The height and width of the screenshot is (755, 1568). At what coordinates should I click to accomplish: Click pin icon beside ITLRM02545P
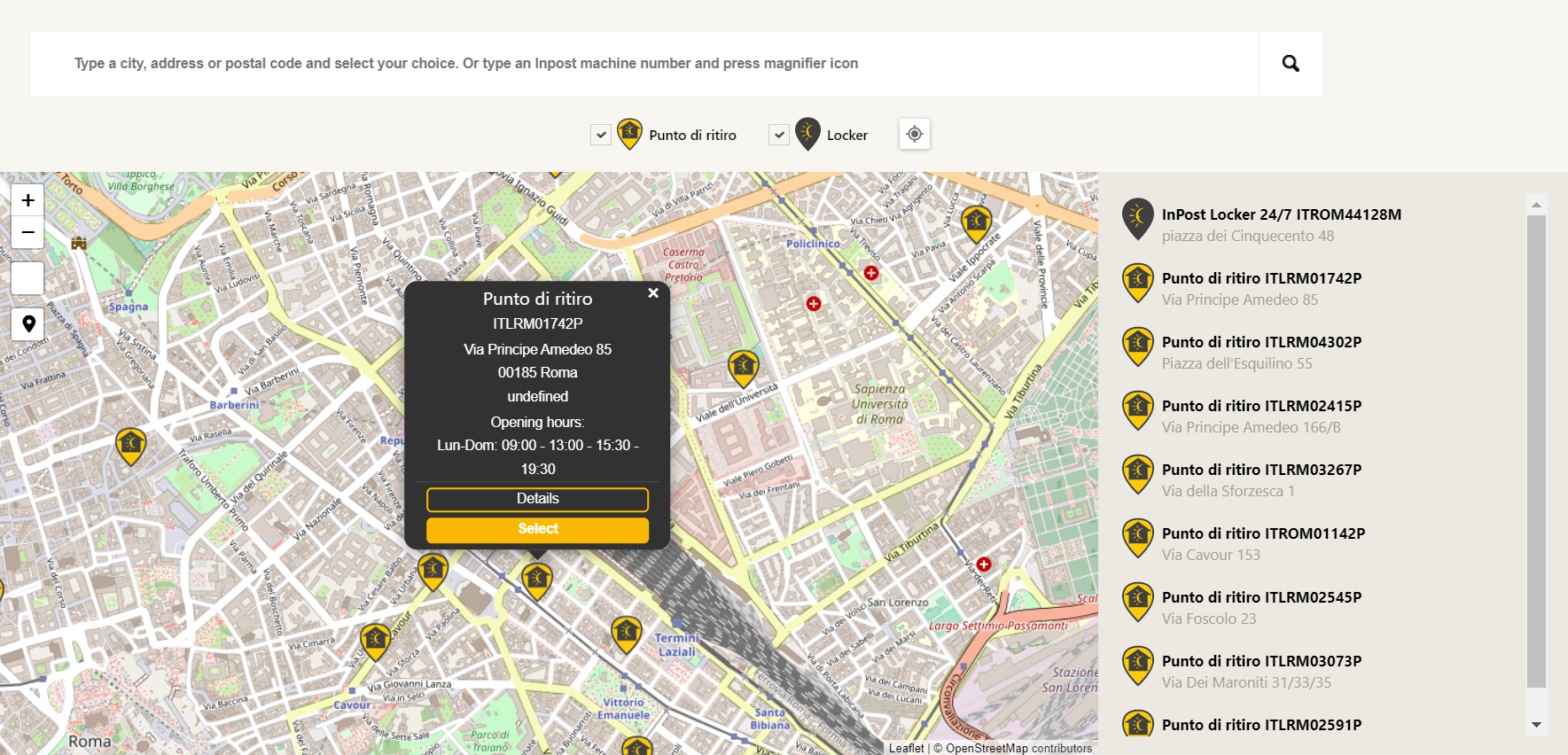click(1137, 602)
